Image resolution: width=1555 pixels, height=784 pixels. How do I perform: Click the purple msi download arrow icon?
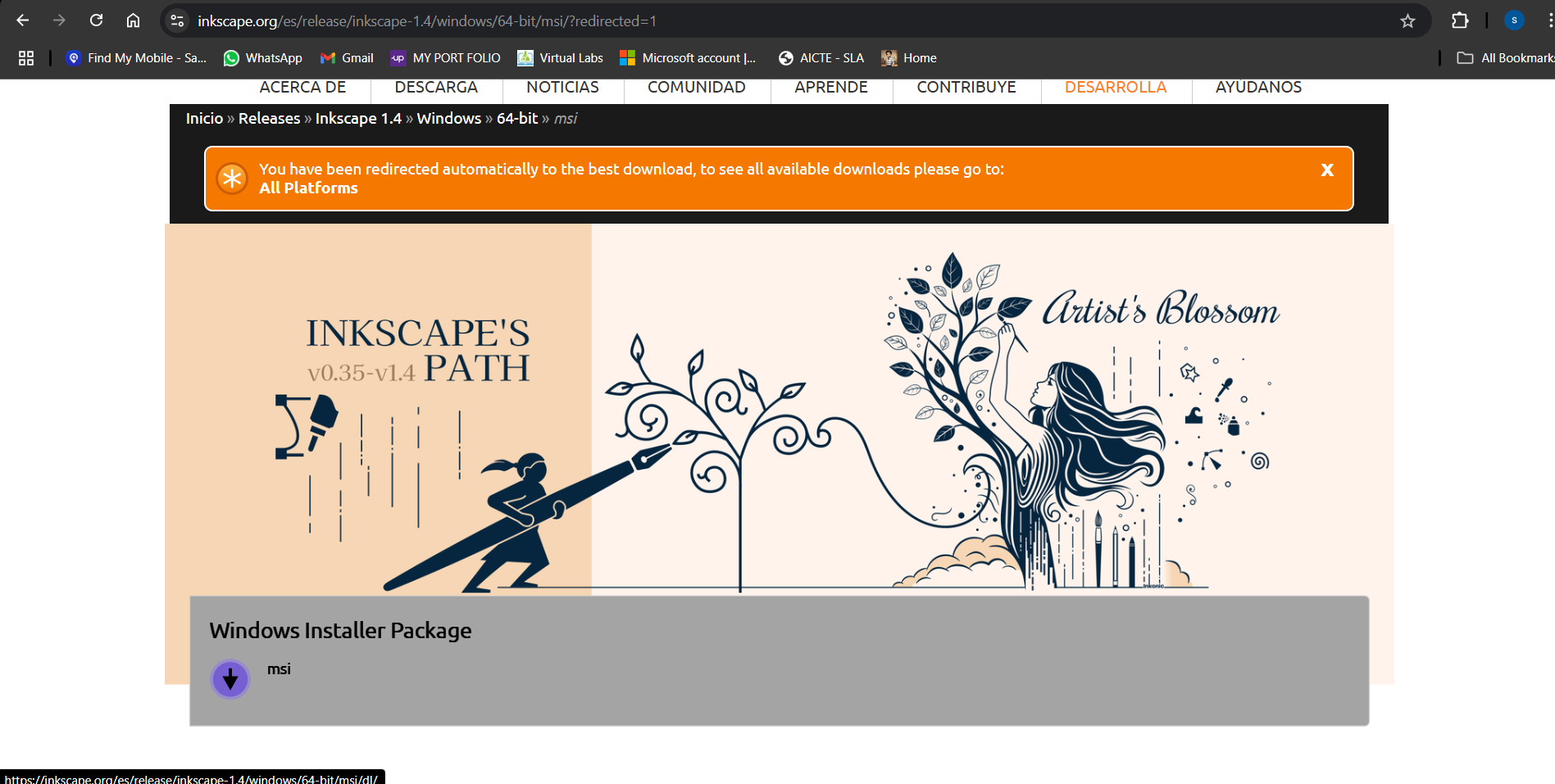click(x=230, y=679)
